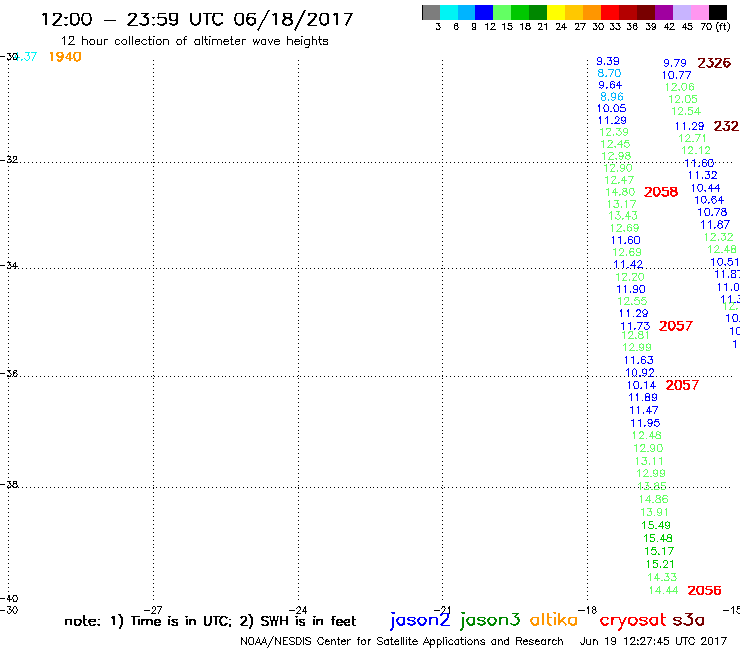
Task: Select the wave height value 8.70
Action: (x=609, y=73)
